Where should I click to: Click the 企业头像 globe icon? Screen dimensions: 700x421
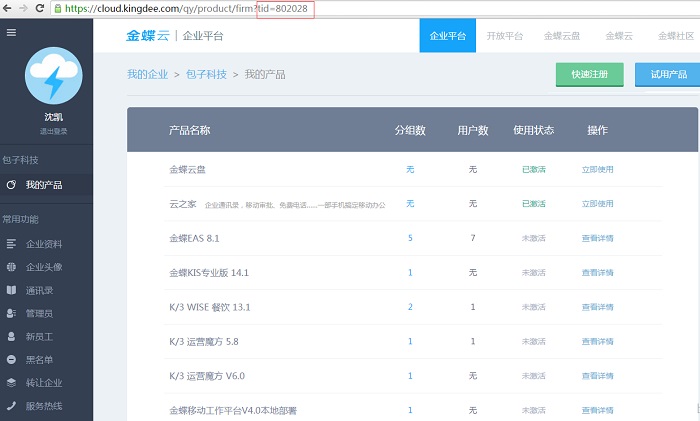tap(11, 267)
